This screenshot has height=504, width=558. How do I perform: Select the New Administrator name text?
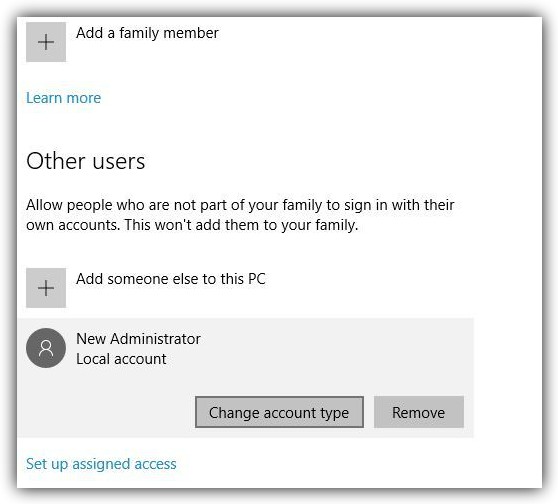click(138, 339)
